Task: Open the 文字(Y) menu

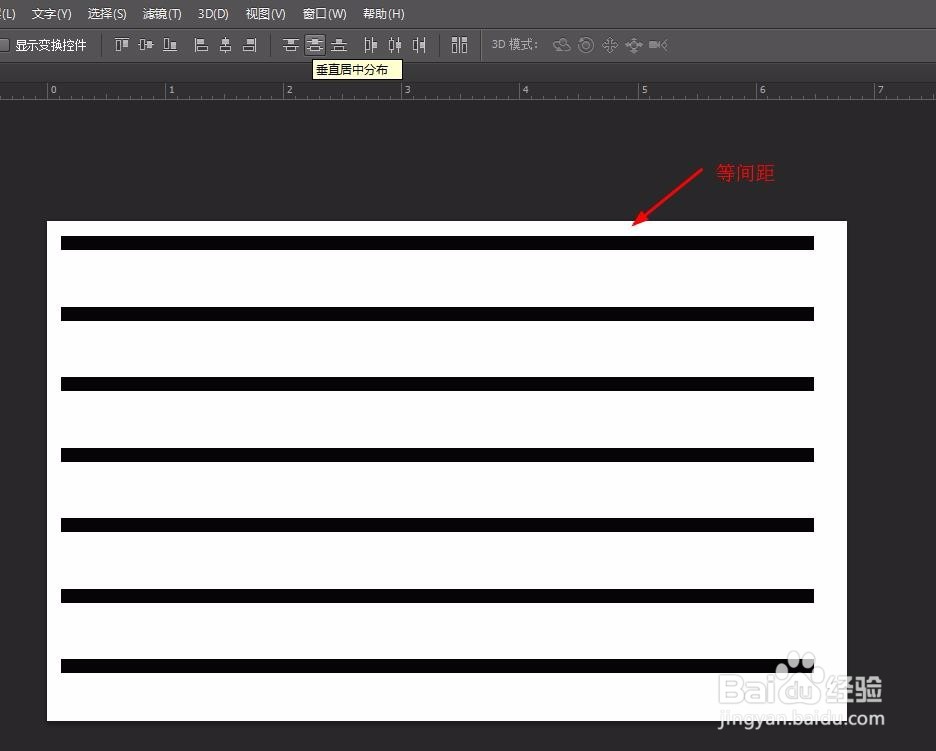Action: [x=51, y=14]
